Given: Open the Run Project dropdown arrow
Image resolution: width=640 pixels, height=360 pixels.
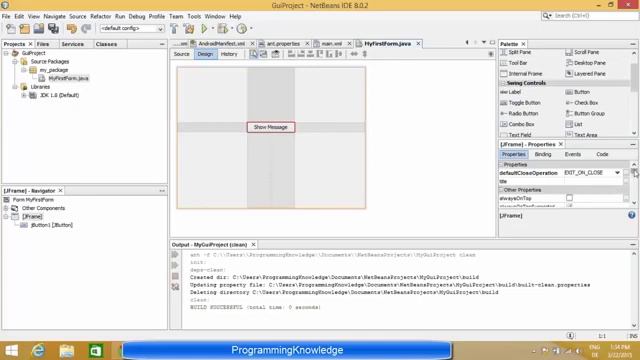Looking at the screenshot, I should click(x=212, y=29).
